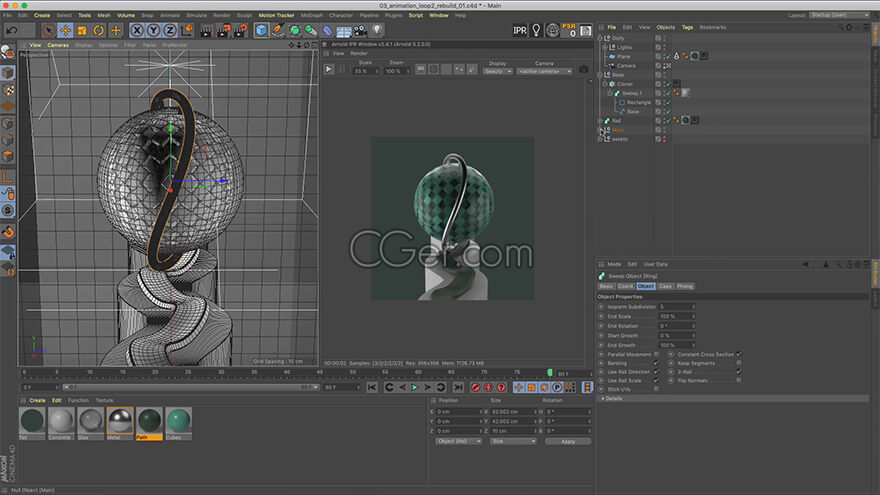Image resolution: width=880 pixels, height=495 pixels.
Task: Toggle the Flip Normals checkbox
Action: pos(739,380)
